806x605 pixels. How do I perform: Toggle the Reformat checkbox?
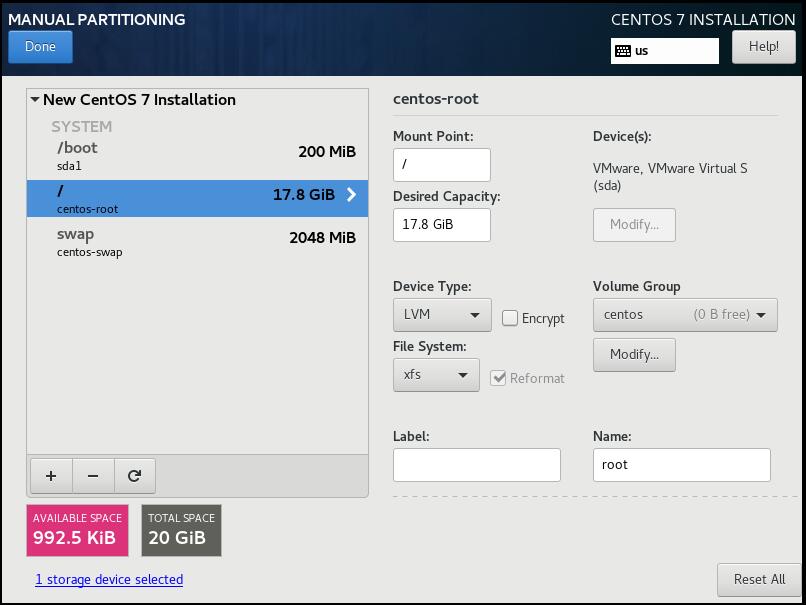(x=498, y=378)
